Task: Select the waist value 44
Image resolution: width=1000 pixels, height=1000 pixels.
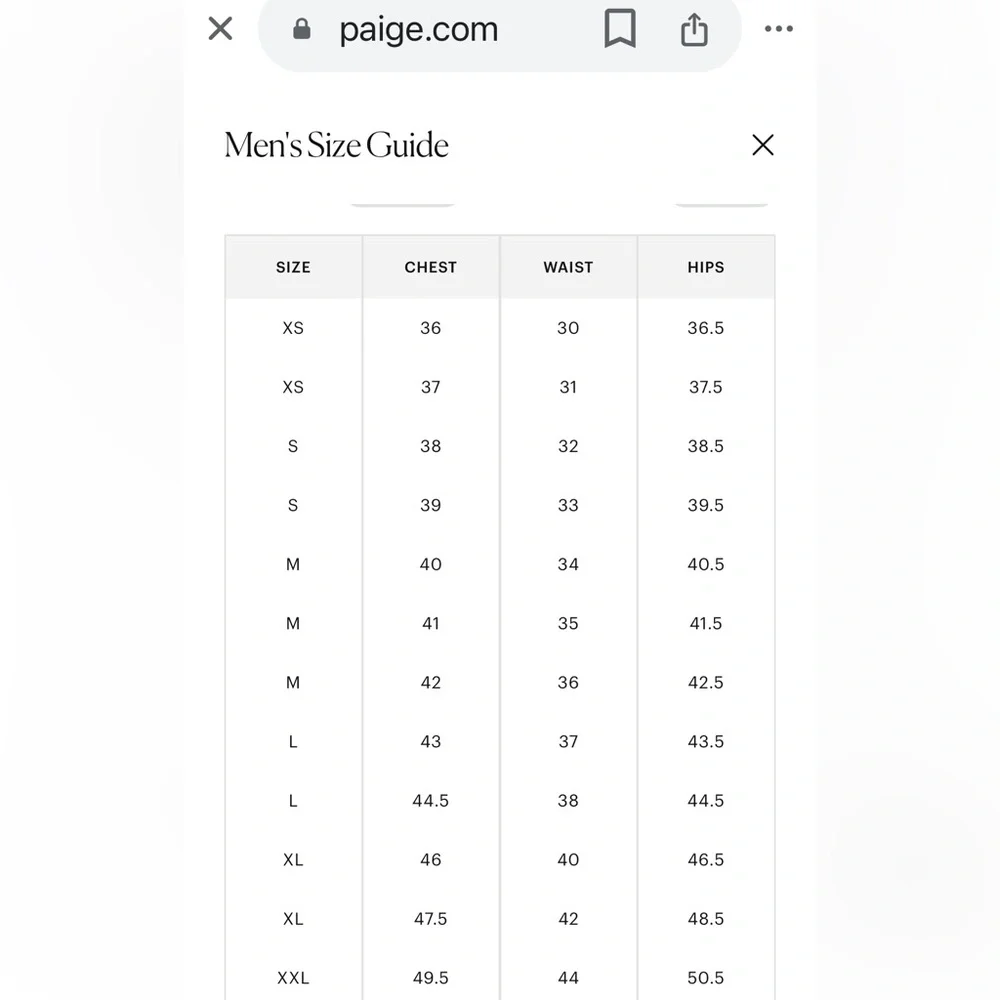Action: (x=568, y=977)
